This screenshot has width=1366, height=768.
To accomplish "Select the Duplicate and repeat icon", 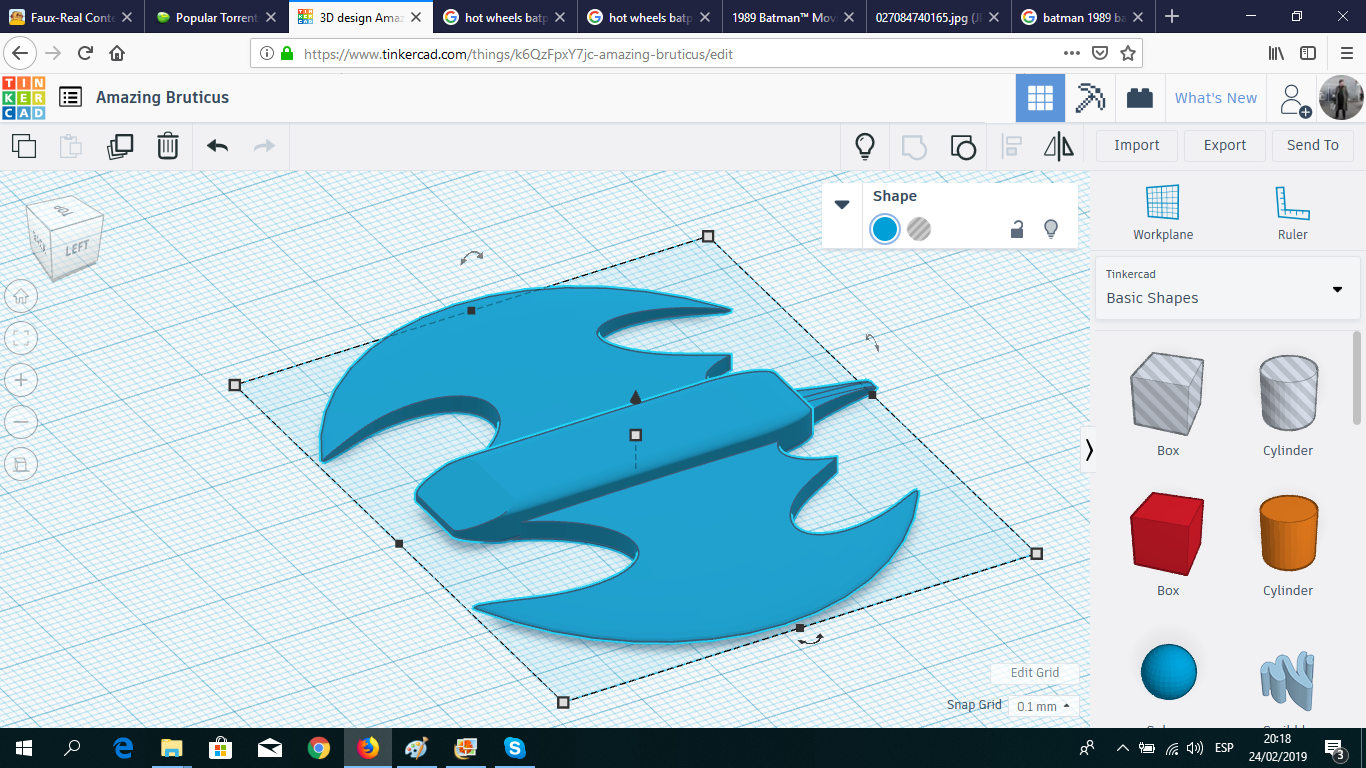I will pos(120,145).
